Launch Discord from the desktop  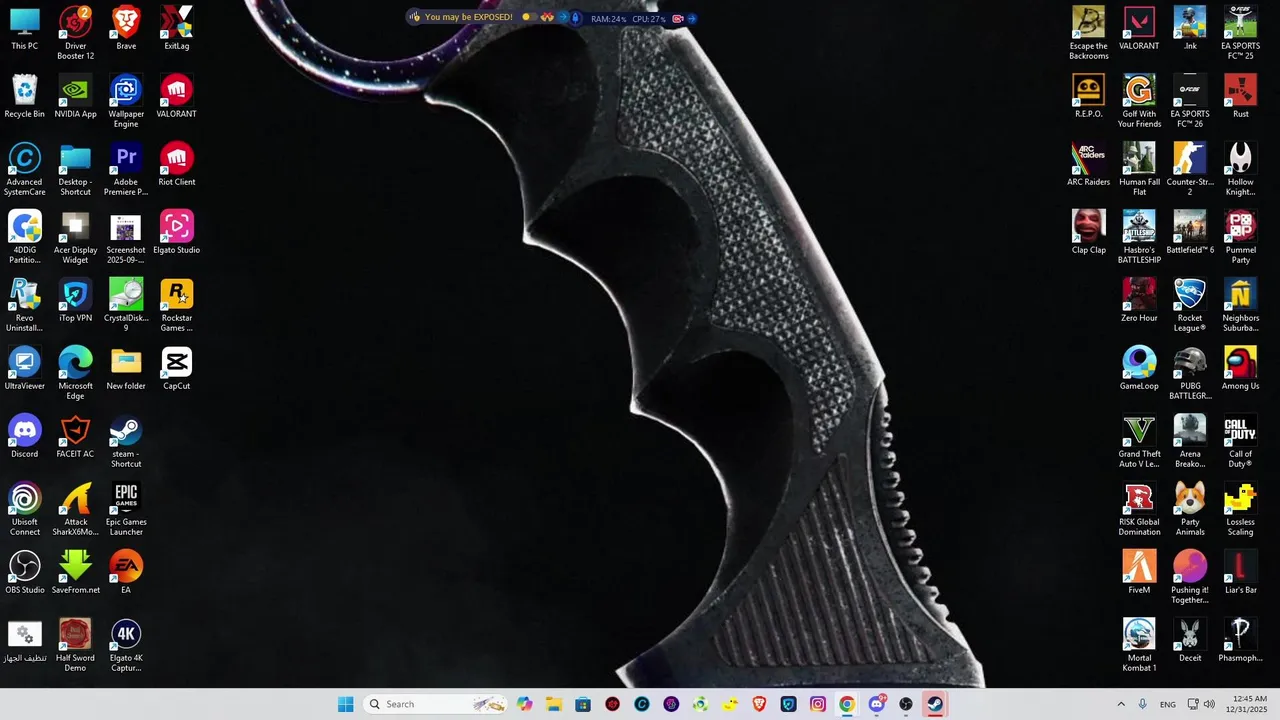(25, 437)
